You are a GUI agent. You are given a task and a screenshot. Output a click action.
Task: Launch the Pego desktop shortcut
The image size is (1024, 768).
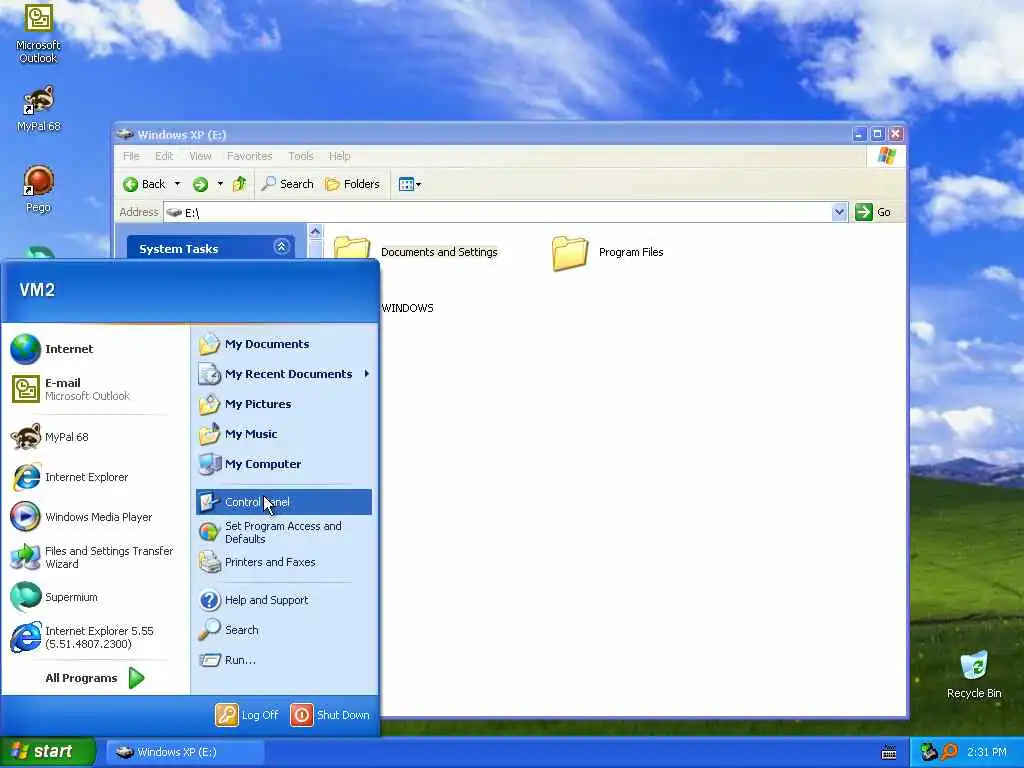click(38, 189)
